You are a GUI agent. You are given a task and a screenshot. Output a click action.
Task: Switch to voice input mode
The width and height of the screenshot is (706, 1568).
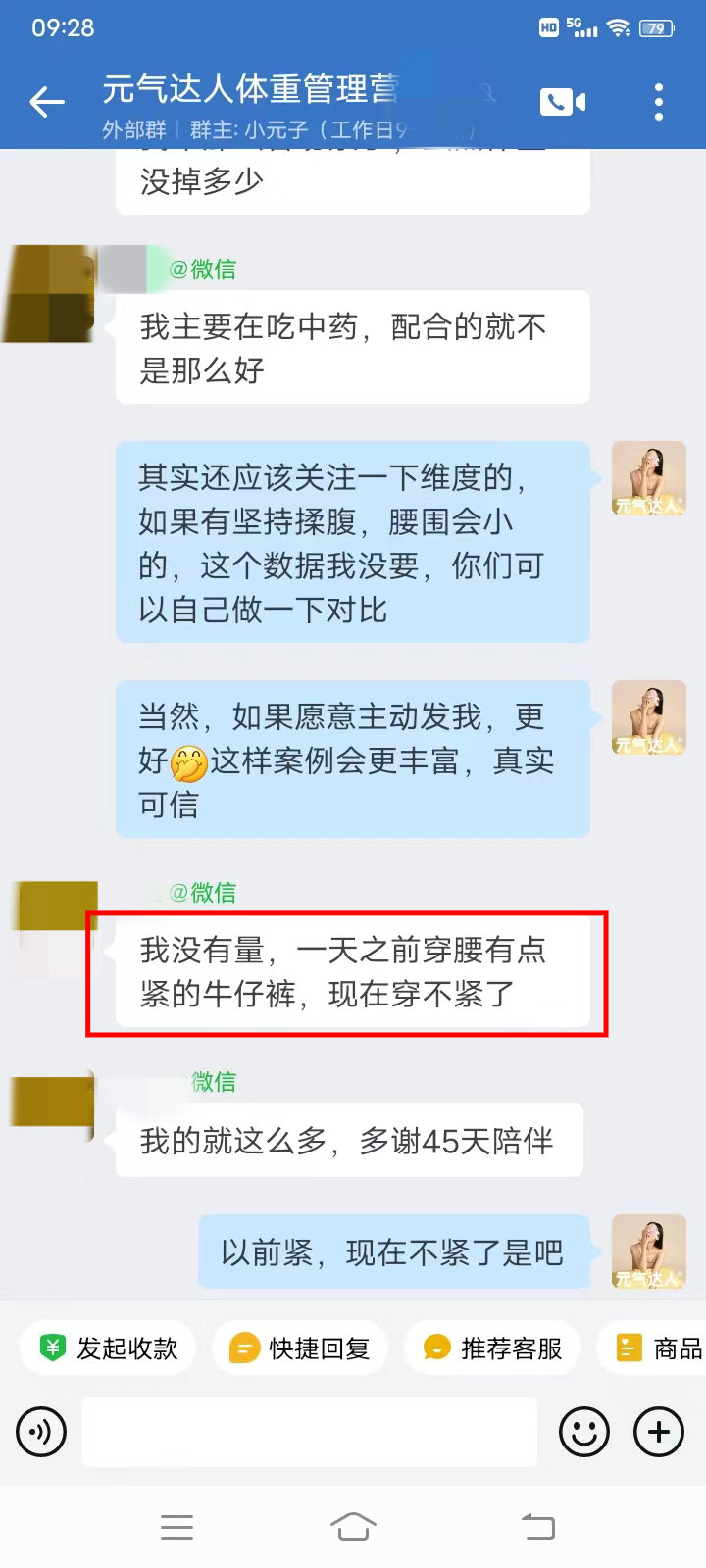(x=41, y=1432)
